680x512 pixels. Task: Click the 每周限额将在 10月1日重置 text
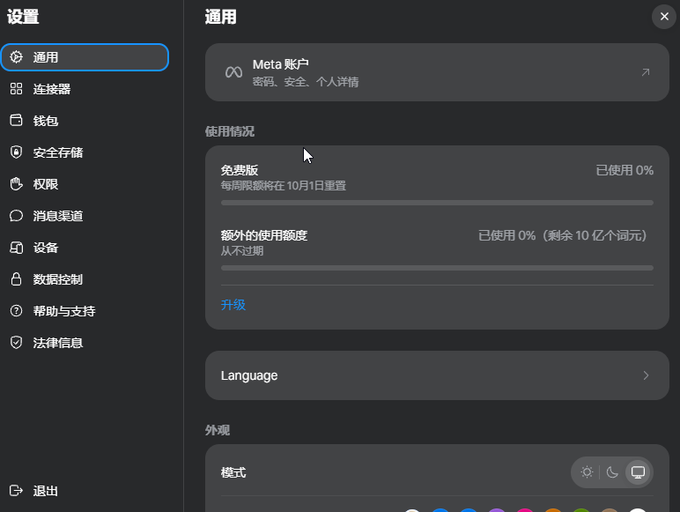[283, 186]
